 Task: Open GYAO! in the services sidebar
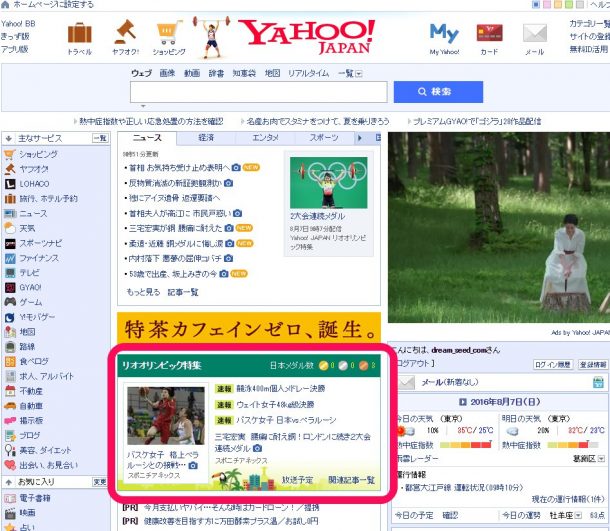[30, 287]
